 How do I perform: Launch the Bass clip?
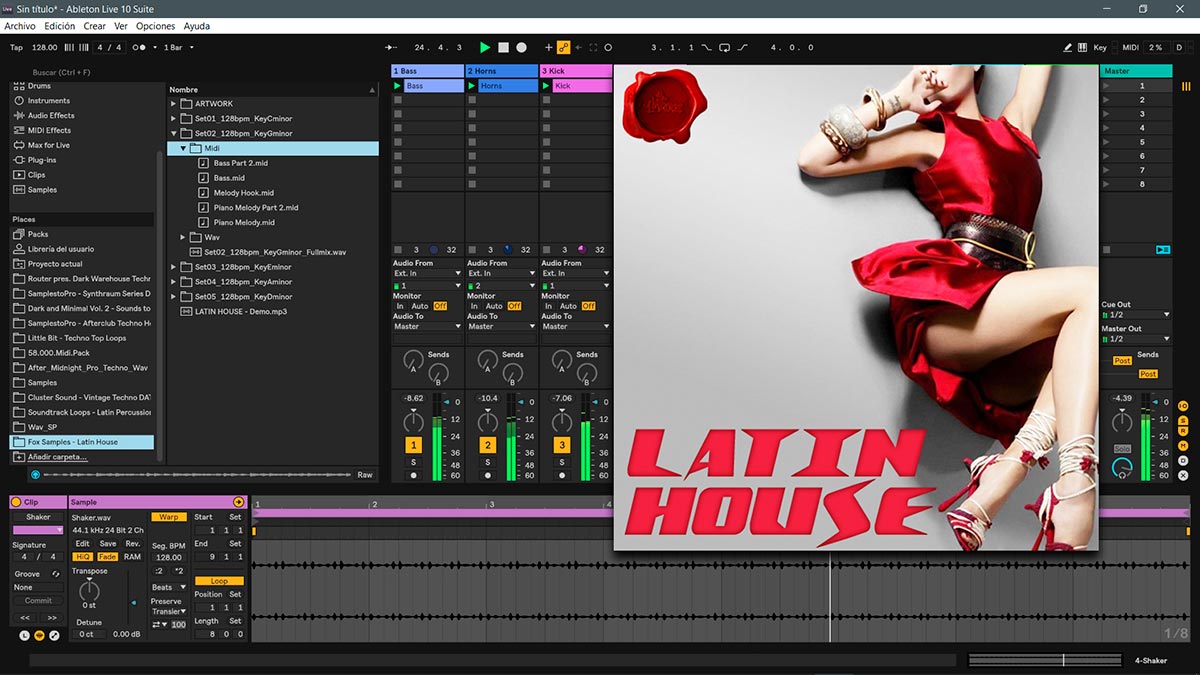point(397,86)
